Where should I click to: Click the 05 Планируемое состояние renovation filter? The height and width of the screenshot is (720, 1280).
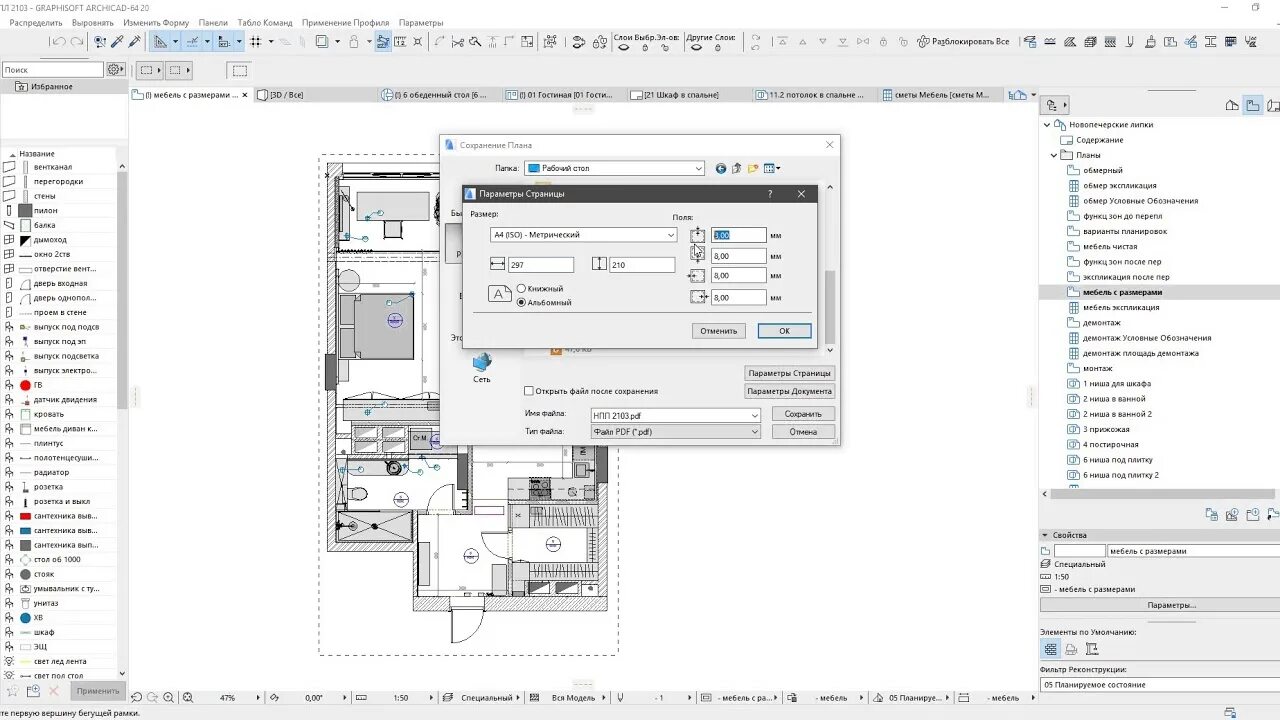(x=1160, y=685)
